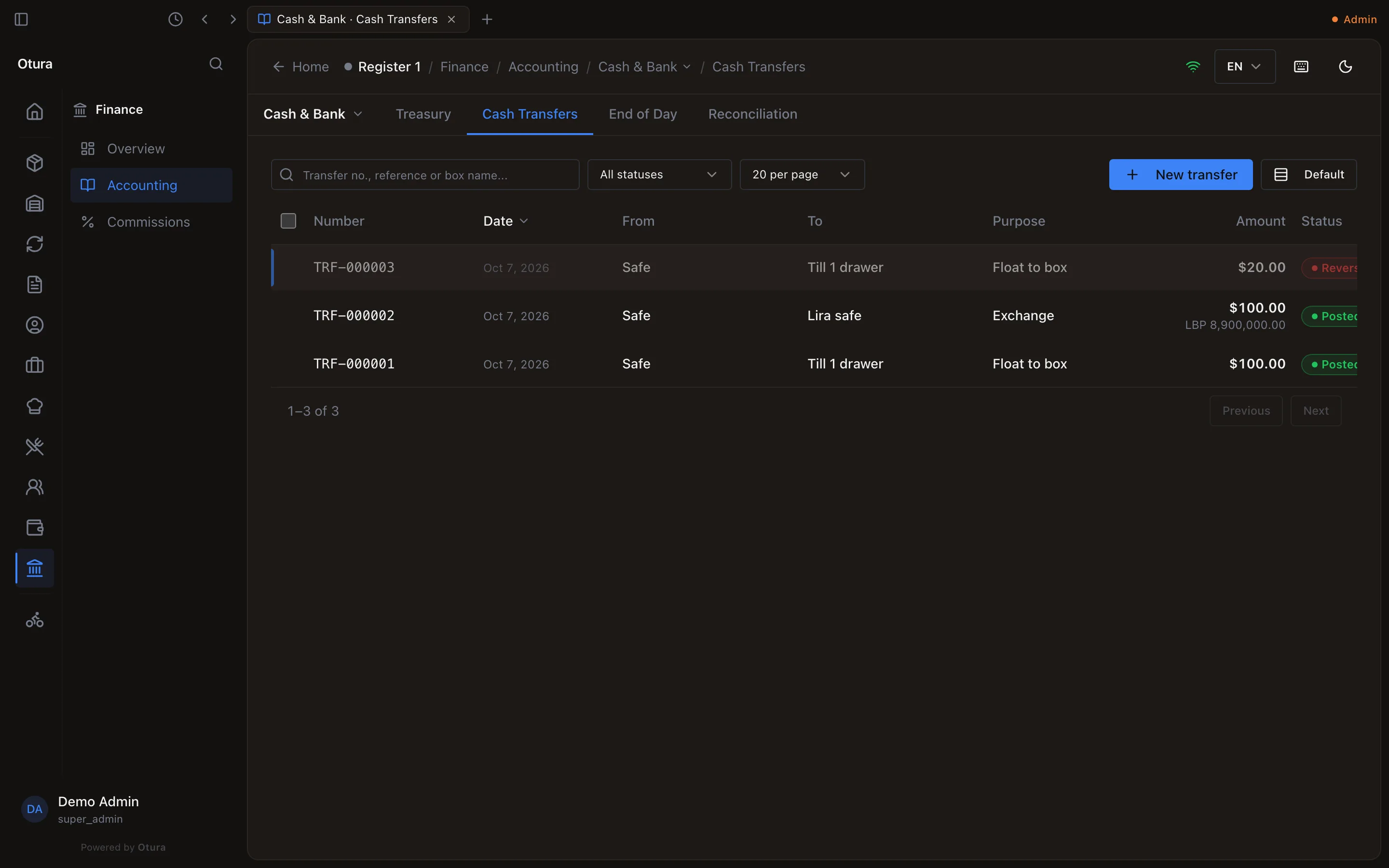The image size is (1389, 868).
Task: Open the refresh sync icon in sidebar
Action: pyautogui.click(x=34, y=244)
